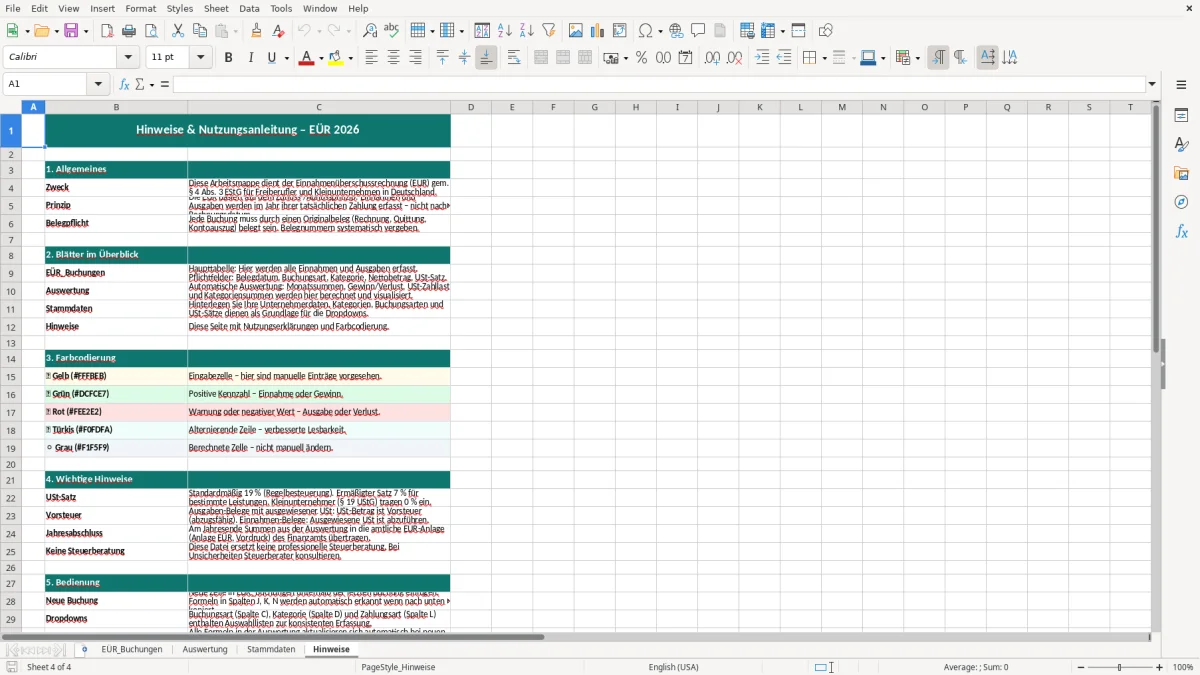
Task: Click the zoom slider in status bar
Action: point(1119,667)
